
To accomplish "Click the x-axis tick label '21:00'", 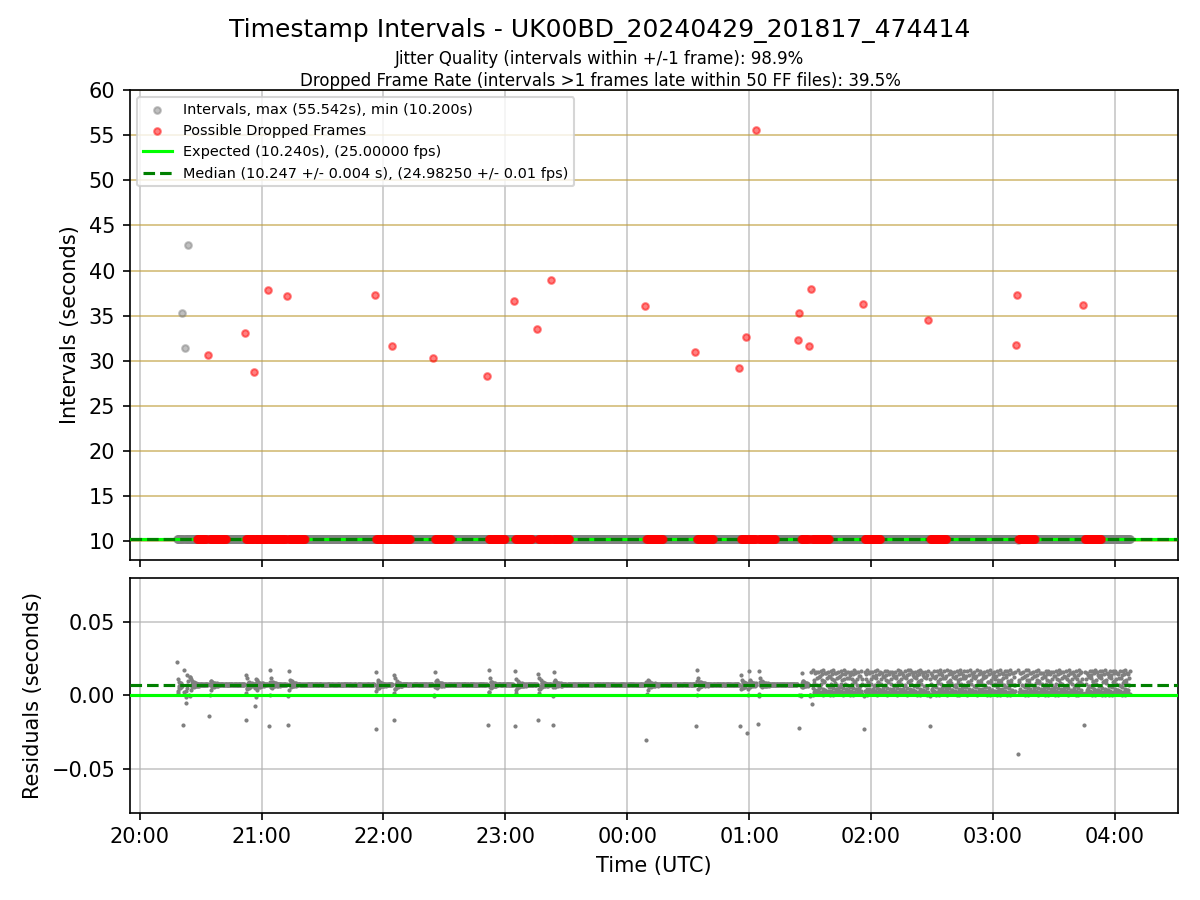I will pos(262,834).
